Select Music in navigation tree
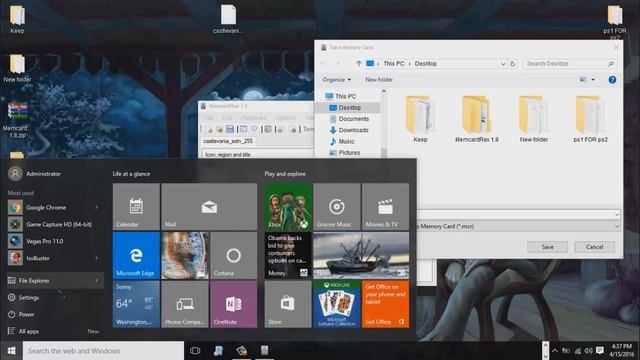The height and width of the screenshot is (360, 640). (x=346, y=141)
